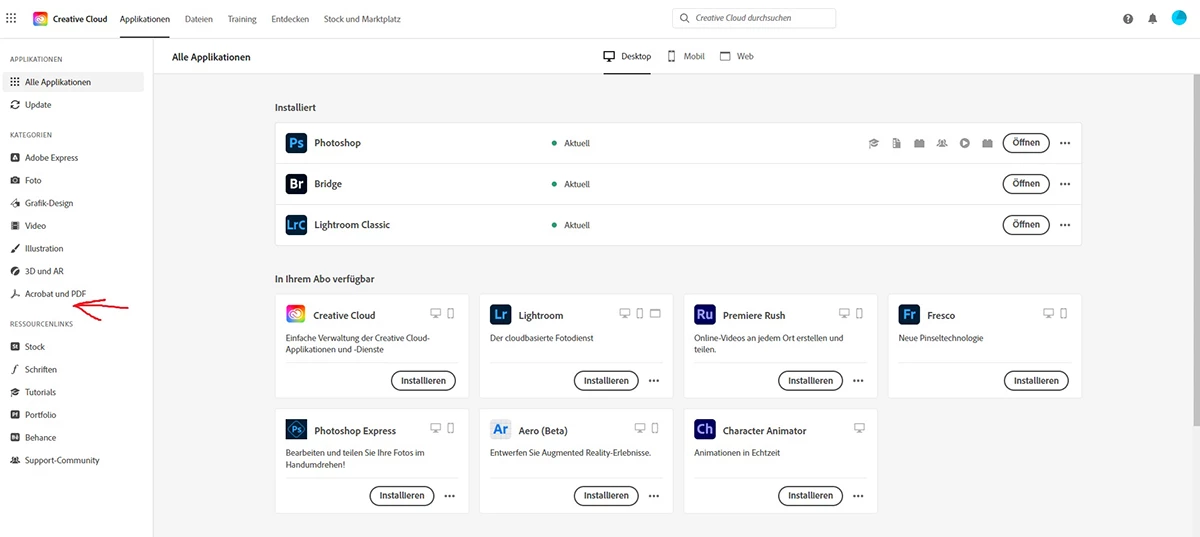This screenshot has width=1200, height=537.
Task: Focus the Creative Cloud durchsuchen search field
Action: pyautogui.click(x=754, y=18)
